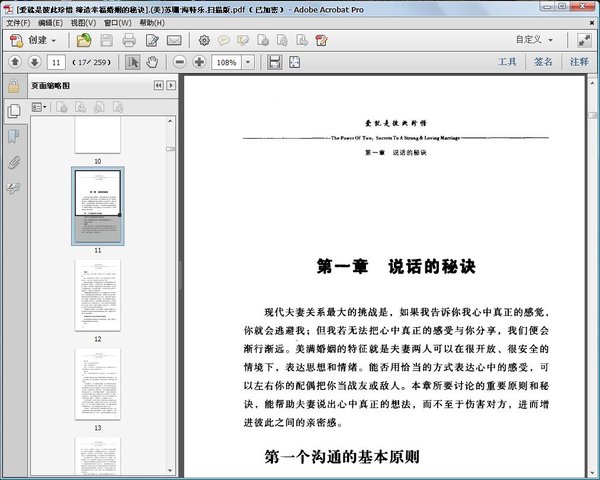Open the Bookmarks panel icon
The image size is (600, 480).
tap(13, 136)
